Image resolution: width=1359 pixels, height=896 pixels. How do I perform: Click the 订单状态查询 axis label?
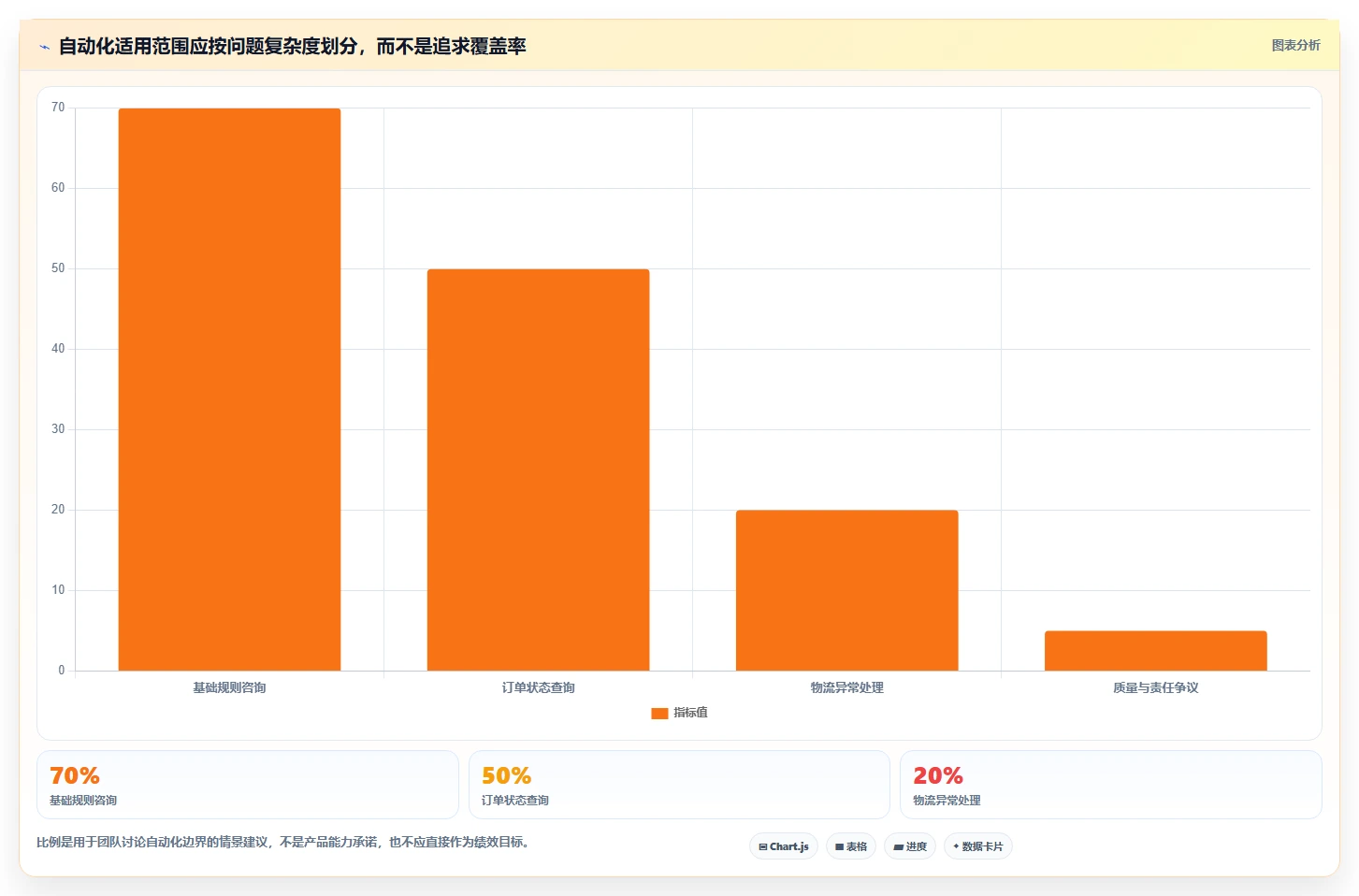coord(538,687)
